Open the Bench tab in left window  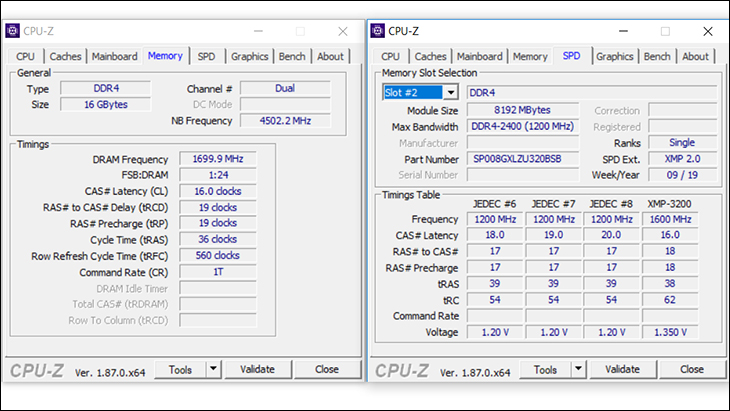coord(292,56)
